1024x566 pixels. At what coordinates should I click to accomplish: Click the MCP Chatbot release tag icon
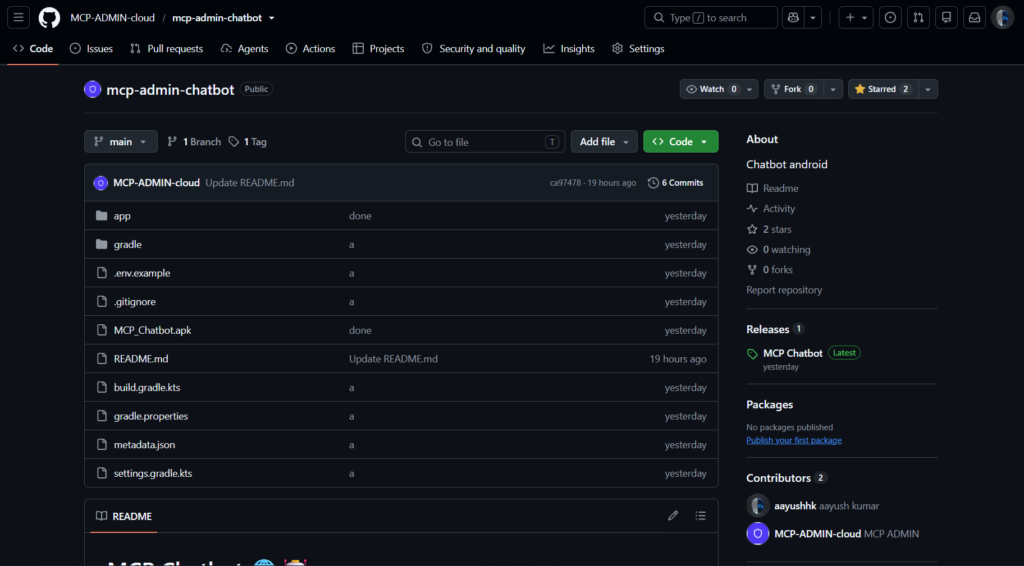click(x=752, y=354)
